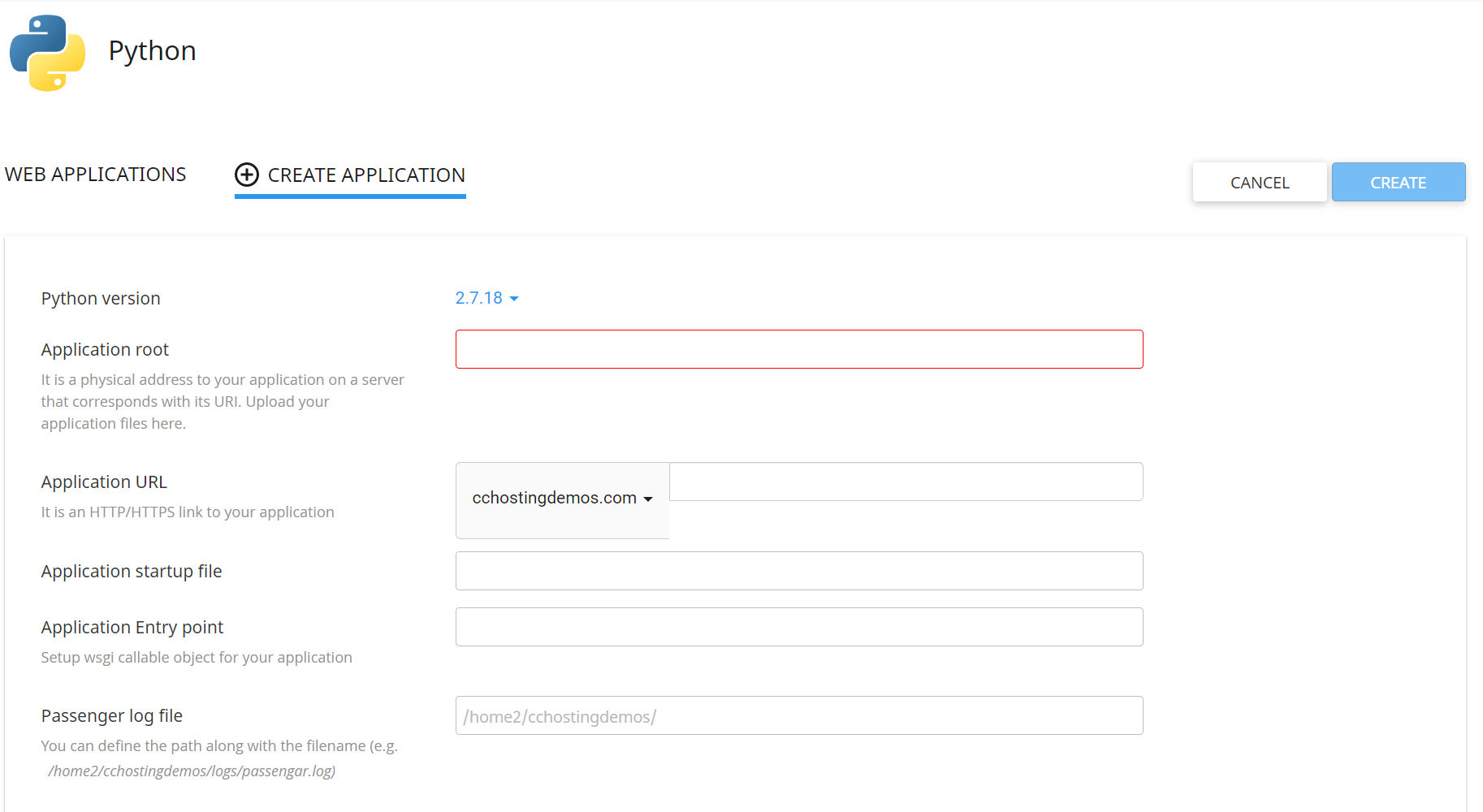Click the Application URL path input
The image size is (1483, 812).
906,482
